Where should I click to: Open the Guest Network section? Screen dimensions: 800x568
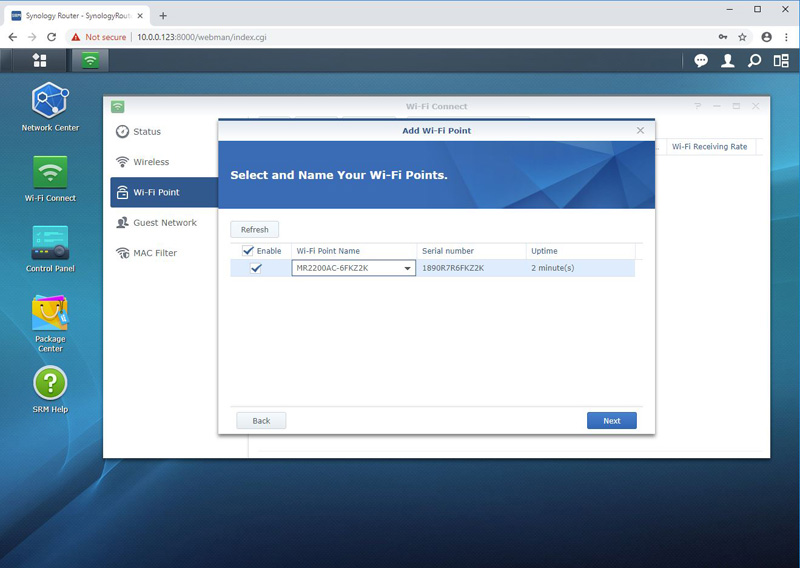165,223
